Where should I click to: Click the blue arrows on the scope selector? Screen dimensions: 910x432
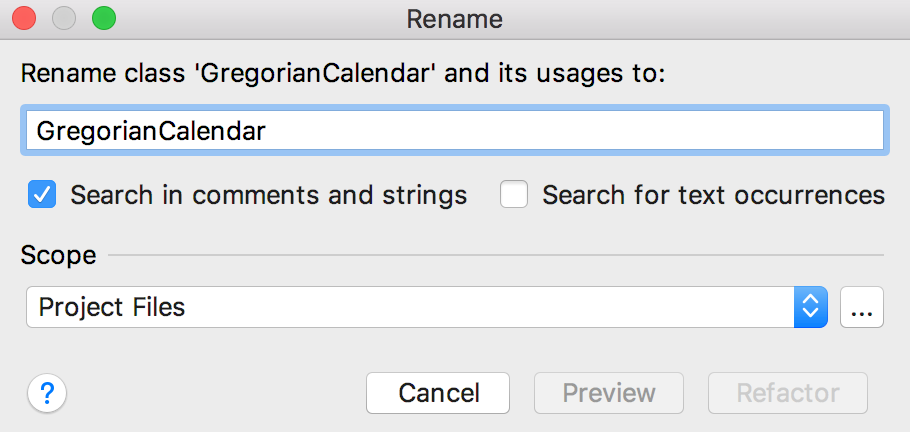810,307
